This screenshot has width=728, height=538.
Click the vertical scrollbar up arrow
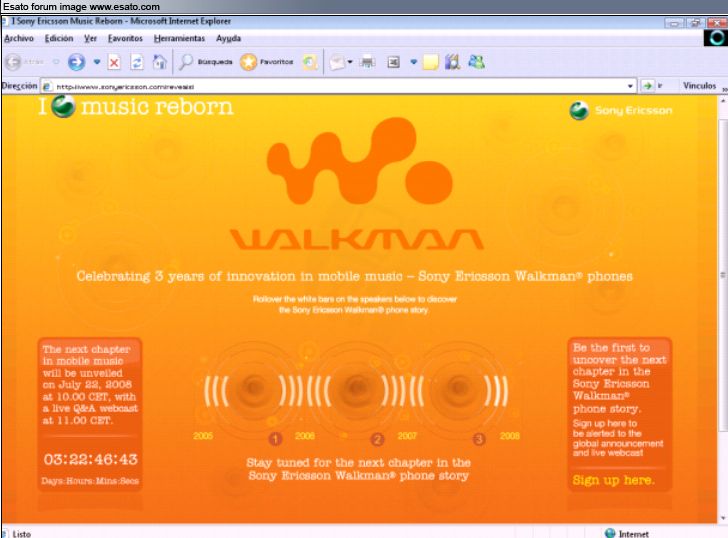click(x=723, y=100)
